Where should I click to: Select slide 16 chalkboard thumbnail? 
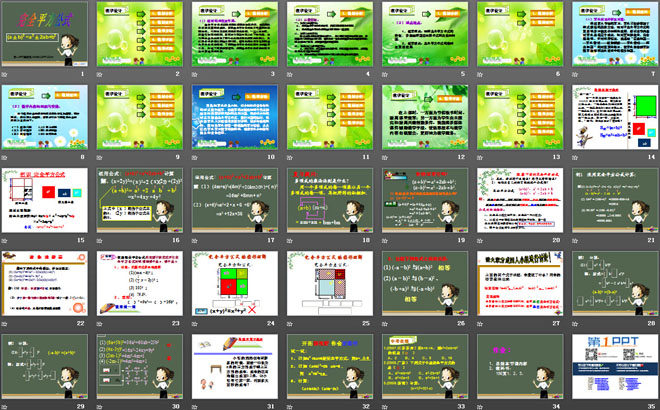click(x=140, y=200)
